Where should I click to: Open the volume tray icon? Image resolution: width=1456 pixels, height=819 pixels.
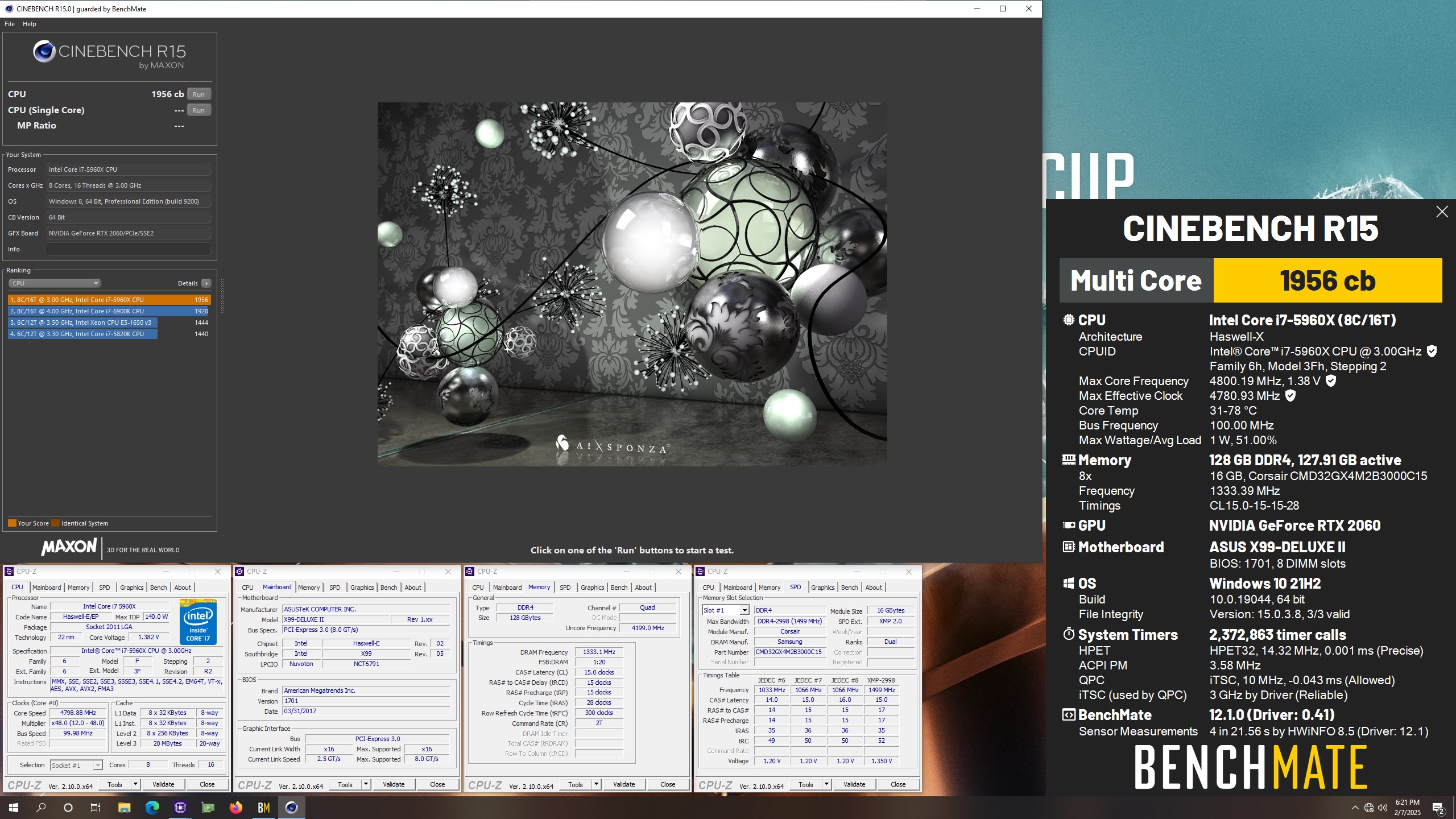click(x=1383, y=808)
